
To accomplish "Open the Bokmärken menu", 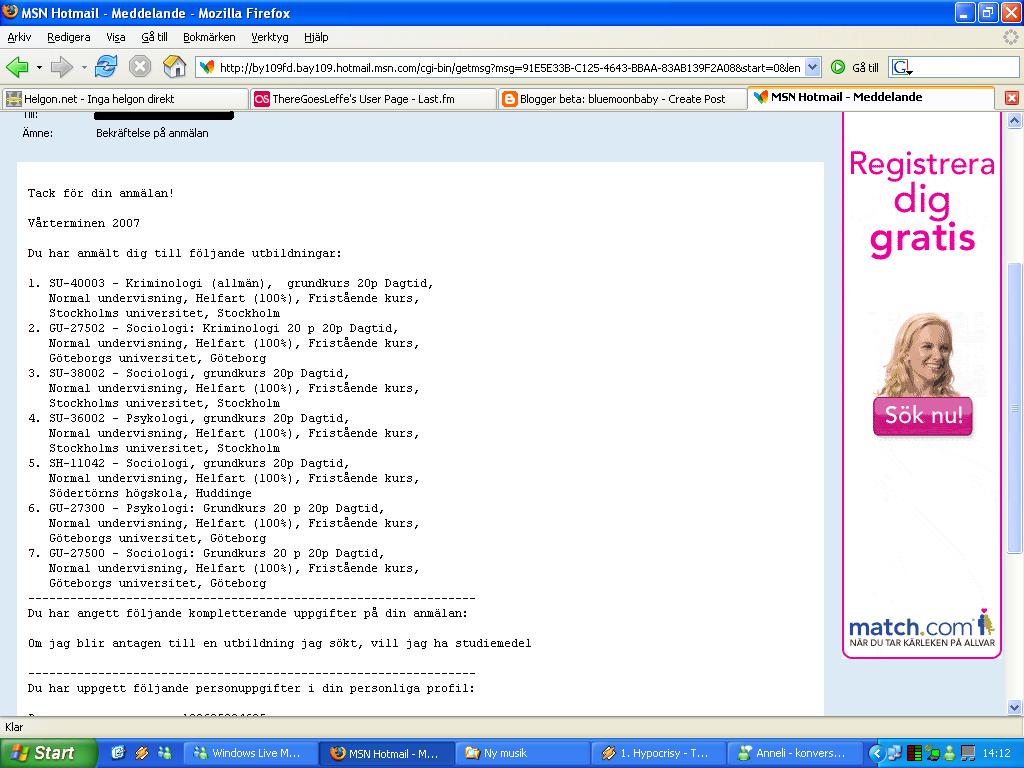I will [209, 37].
